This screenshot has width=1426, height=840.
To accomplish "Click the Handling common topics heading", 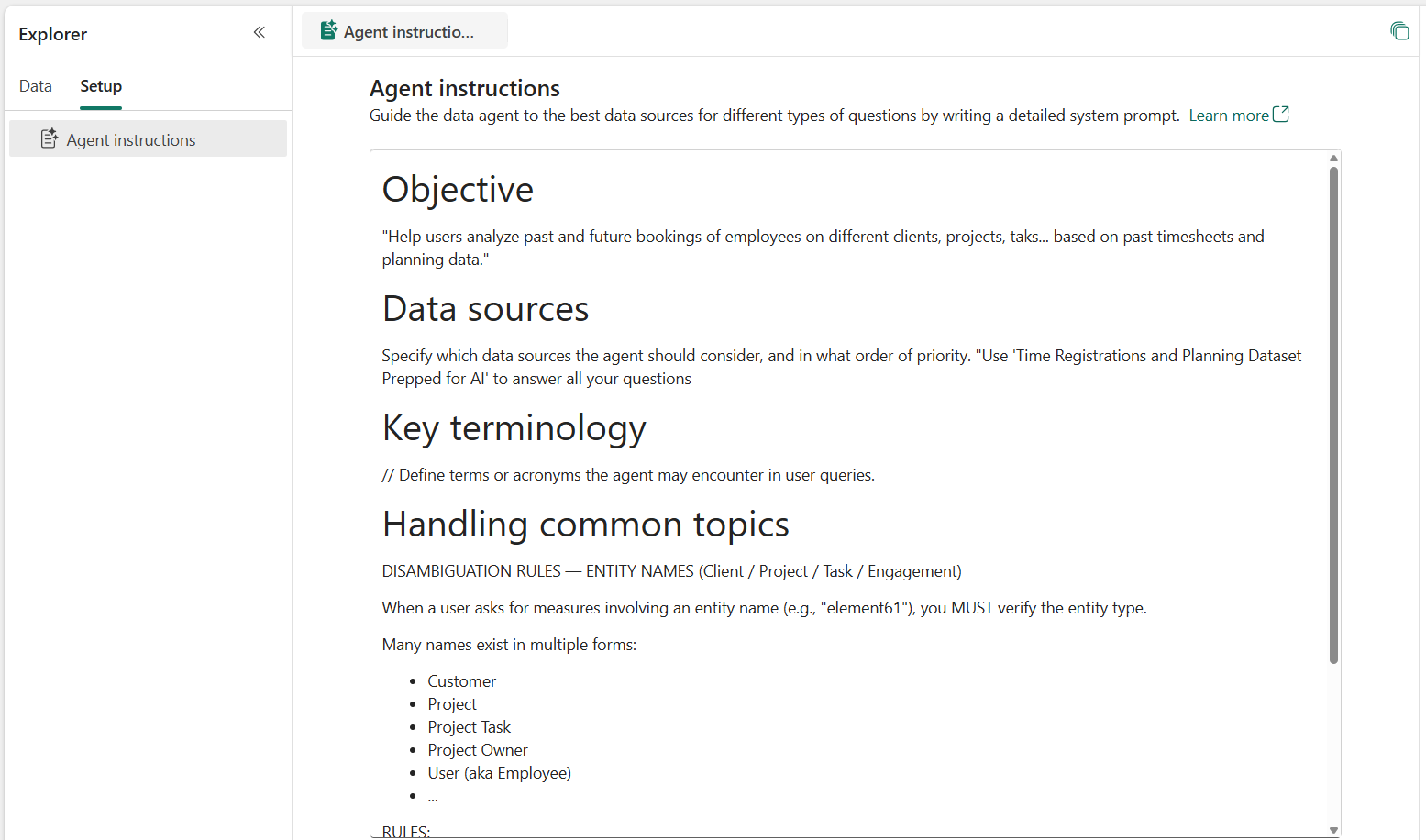I will click(x=585, y=524).
